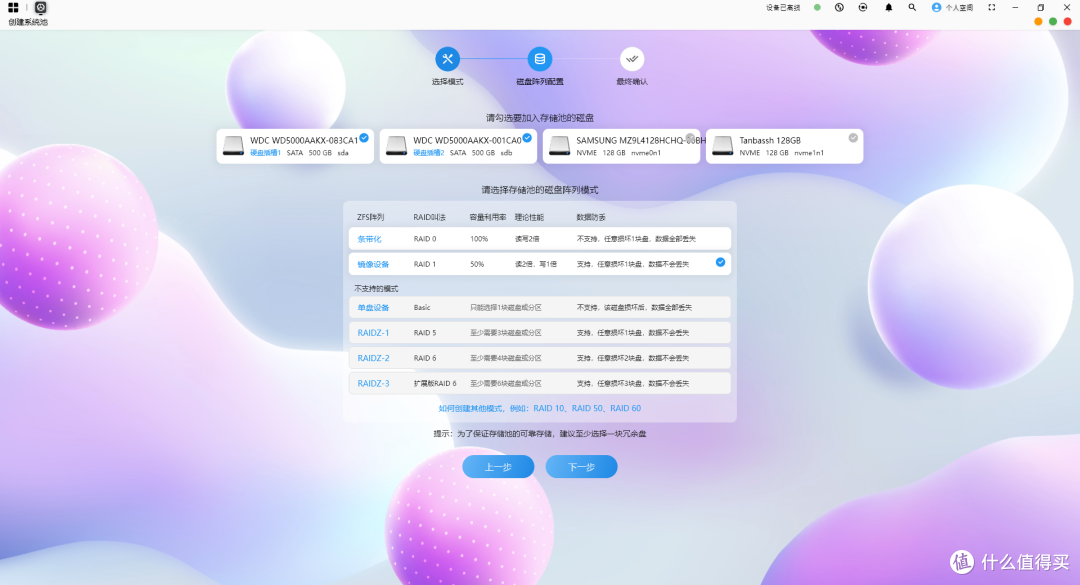1080x585 pixels.
Task: Click the 最终确认 double-check step icon
Action: (x=632, y=59)
